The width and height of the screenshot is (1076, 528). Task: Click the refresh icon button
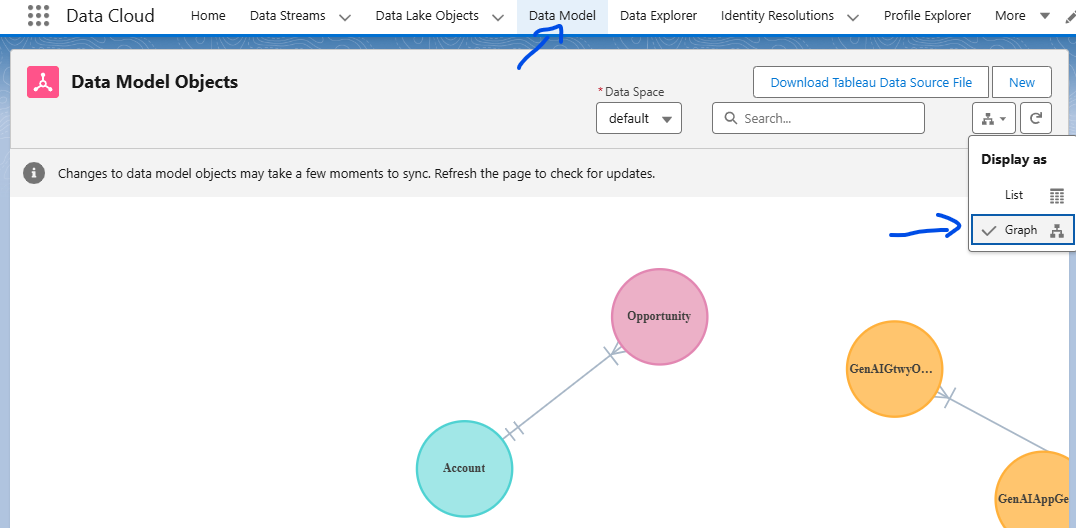(1036, 118)
